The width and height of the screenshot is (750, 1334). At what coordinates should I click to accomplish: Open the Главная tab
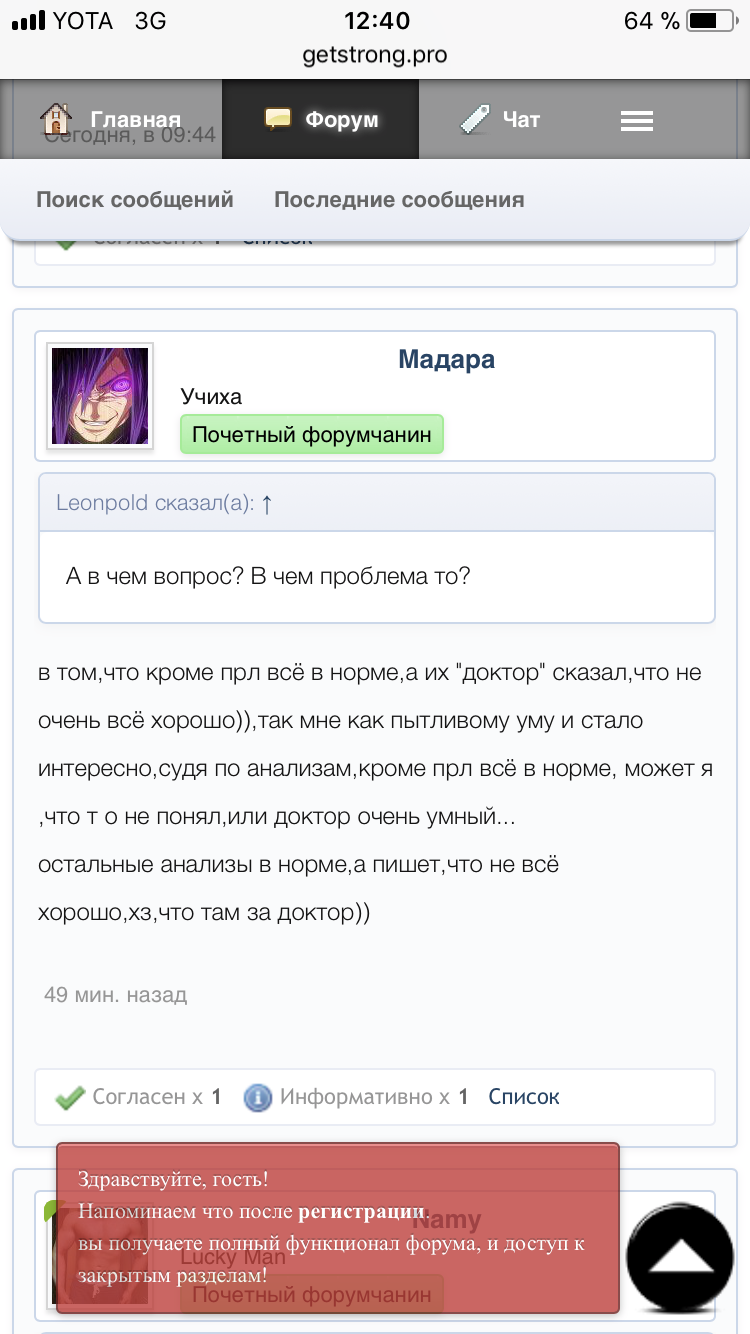coord(134,120)
